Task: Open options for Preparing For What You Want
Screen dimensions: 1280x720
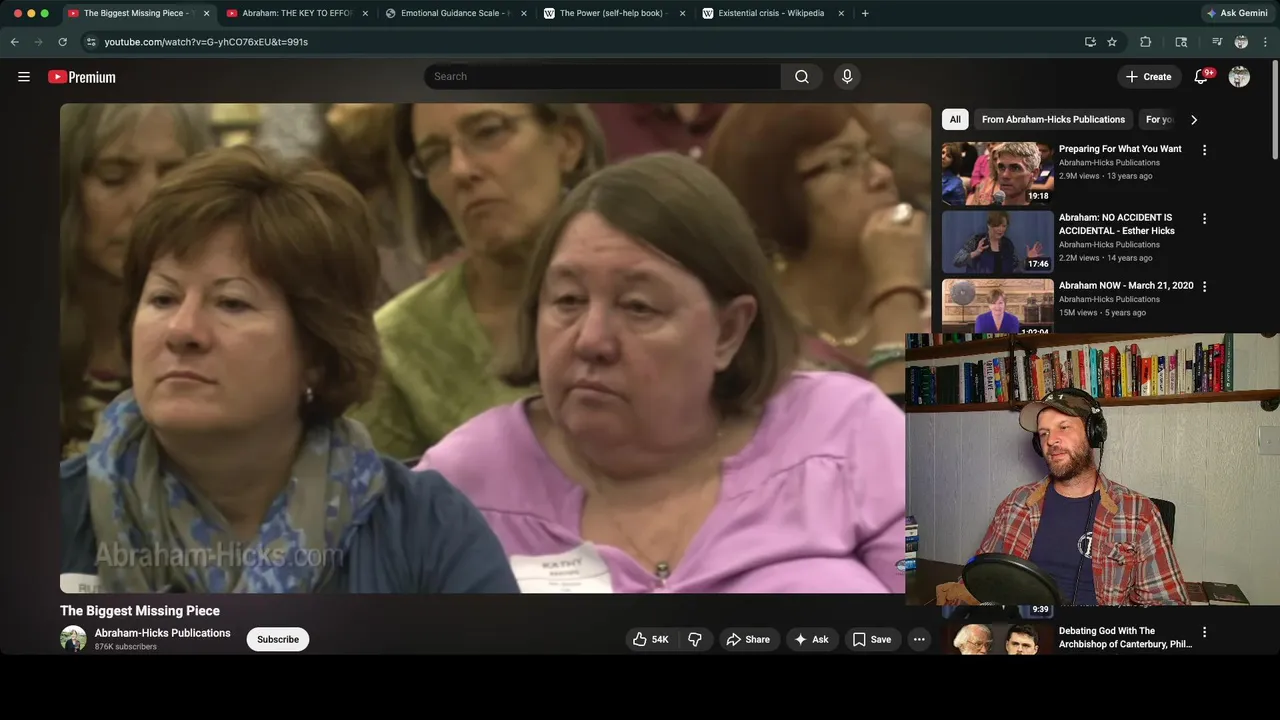Action: [x=1204, y=150]
